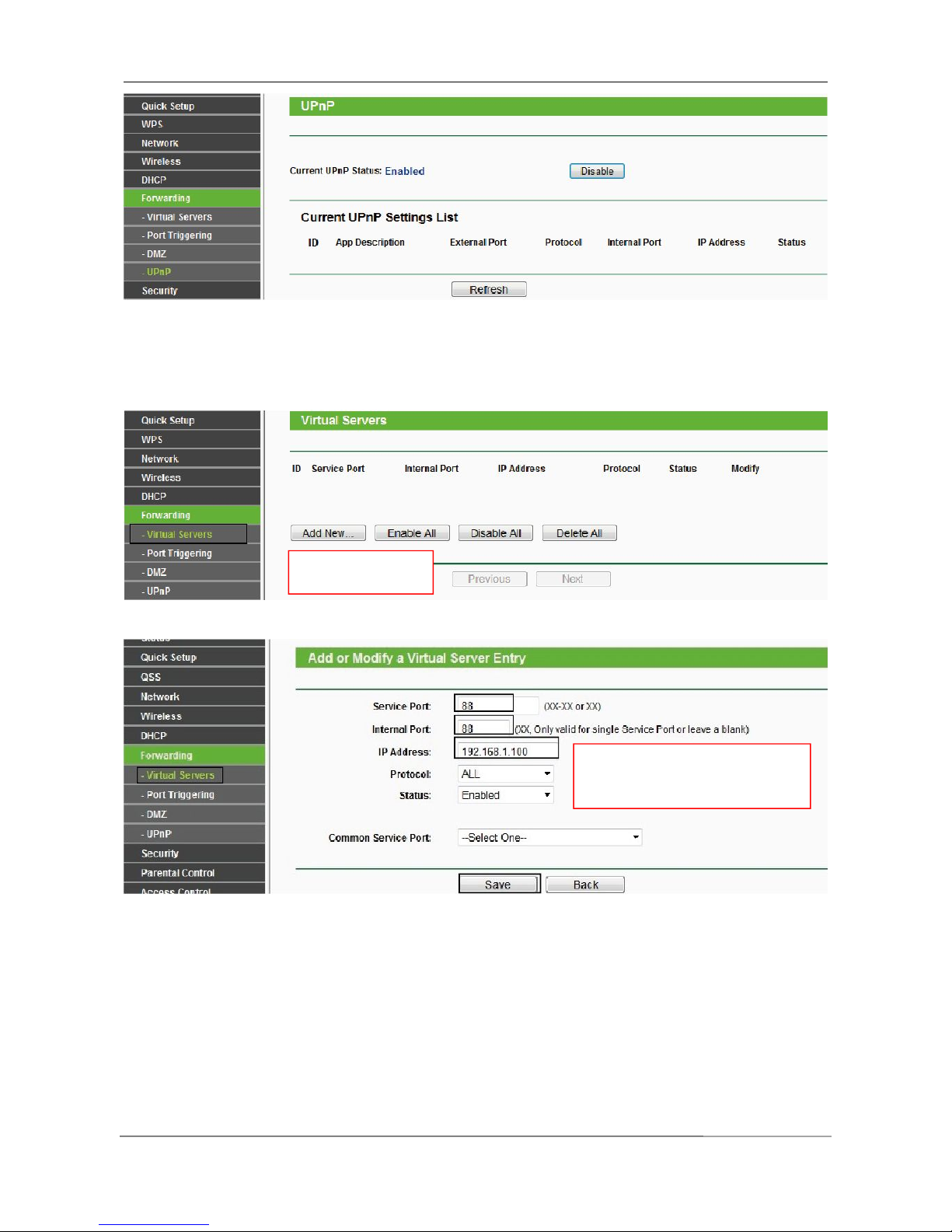The width and height of the screenshot is (952, 1232).
Task: Open DMZ on the UPnP page sidebar
Action: pyautogui.click(x=192, y=253)
